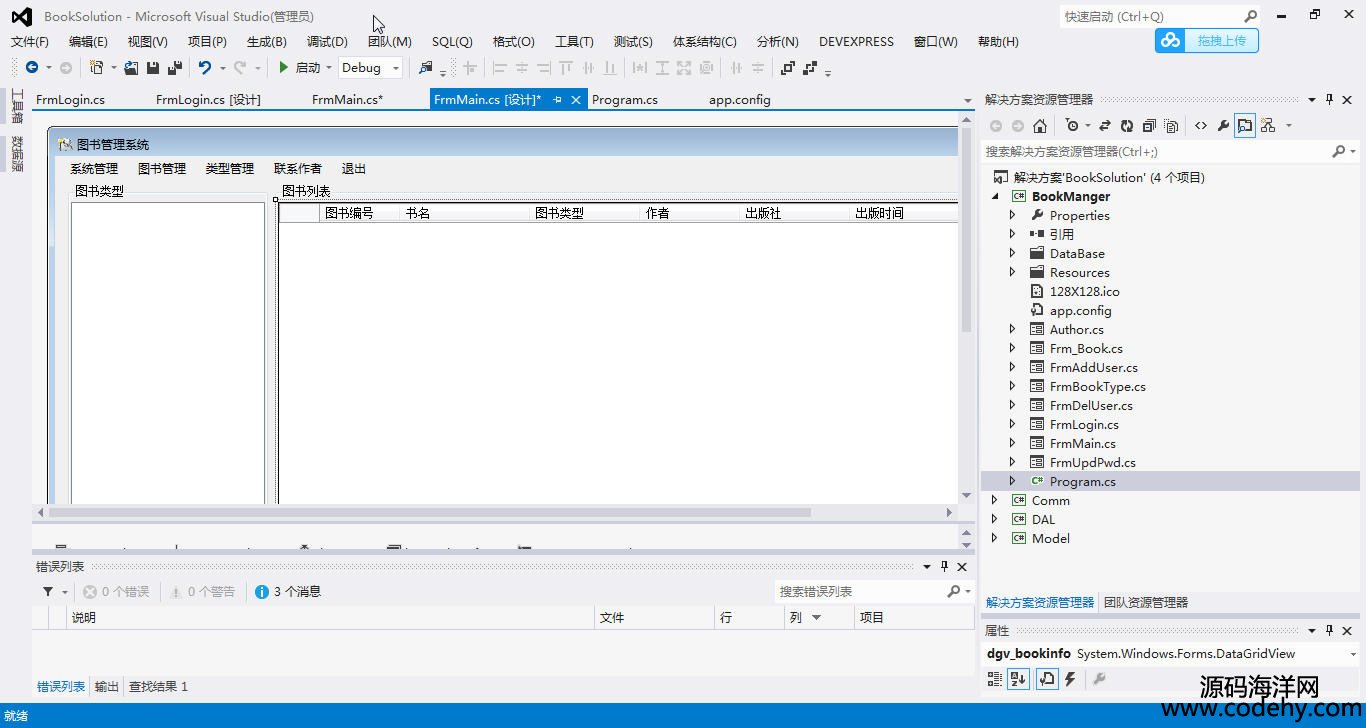Toggle the 3 个消息 messages filter
Screen dimensions: 1366x728
click(288, 592)
